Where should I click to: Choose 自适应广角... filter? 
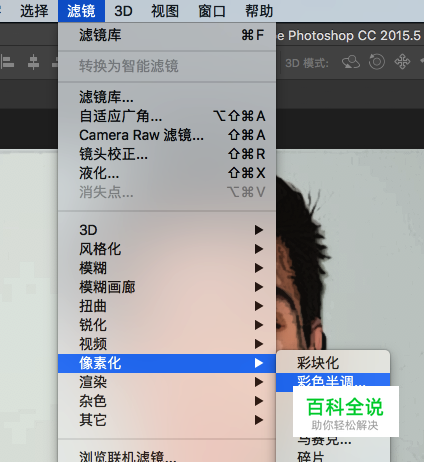167,116
